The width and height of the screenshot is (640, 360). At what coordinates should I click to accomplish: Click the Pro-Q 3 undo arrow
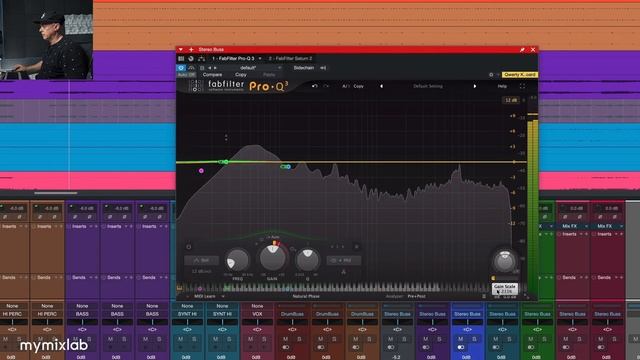click(314, 86)
